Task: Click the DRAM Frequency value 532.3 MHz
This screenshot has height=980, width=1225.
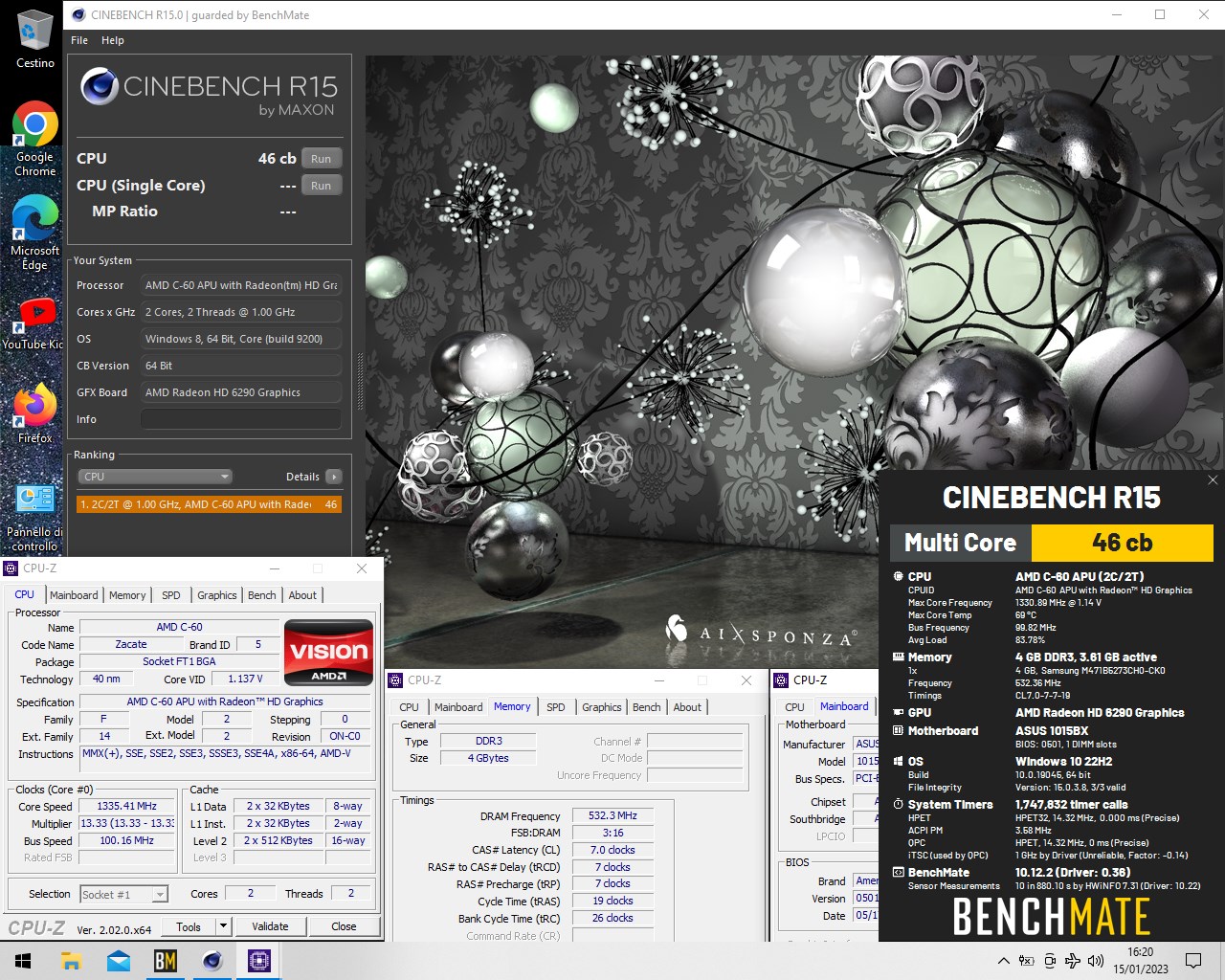Action: point(612,816)
